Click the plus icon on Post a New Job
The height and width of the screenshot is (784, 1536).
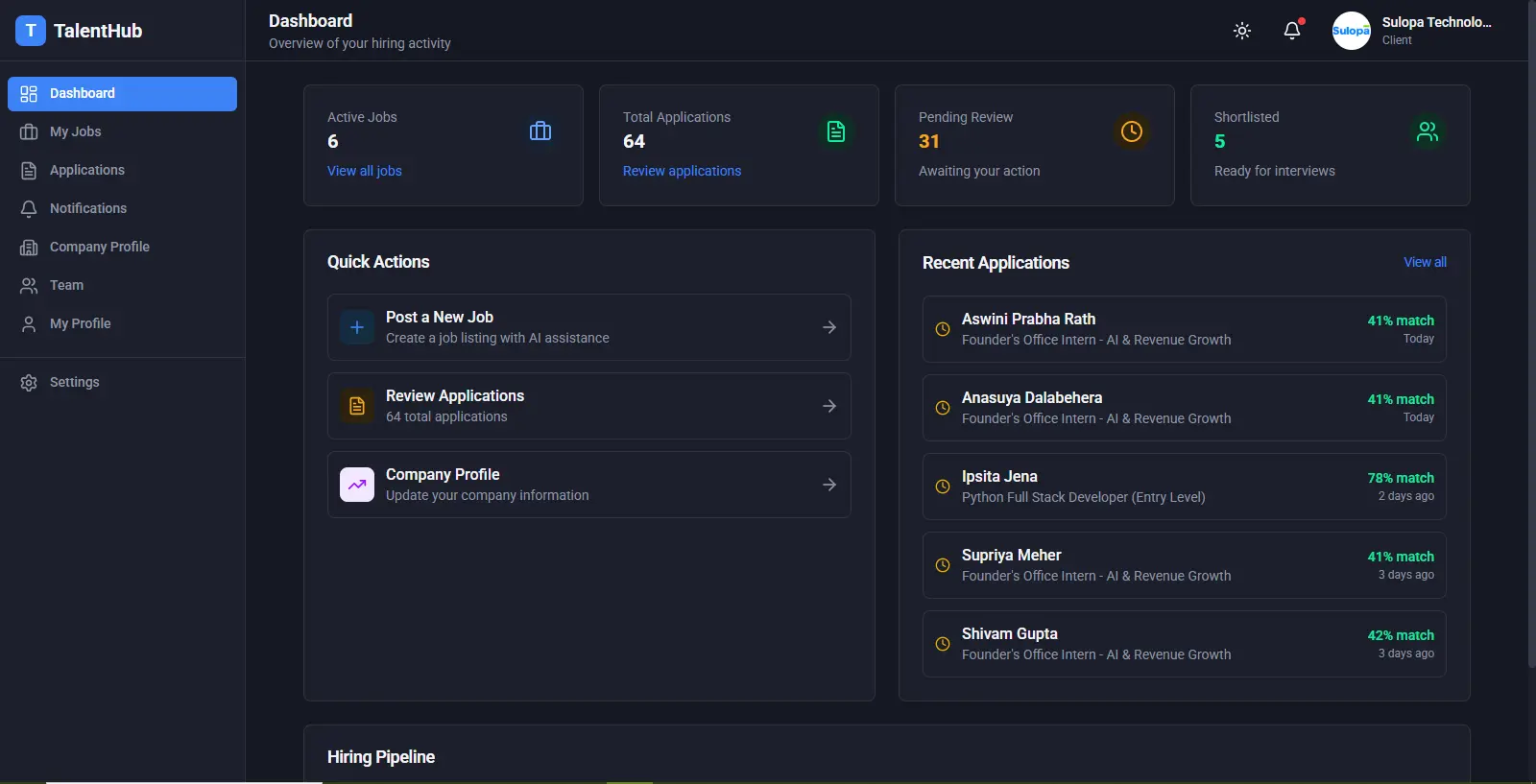[357, 327]
